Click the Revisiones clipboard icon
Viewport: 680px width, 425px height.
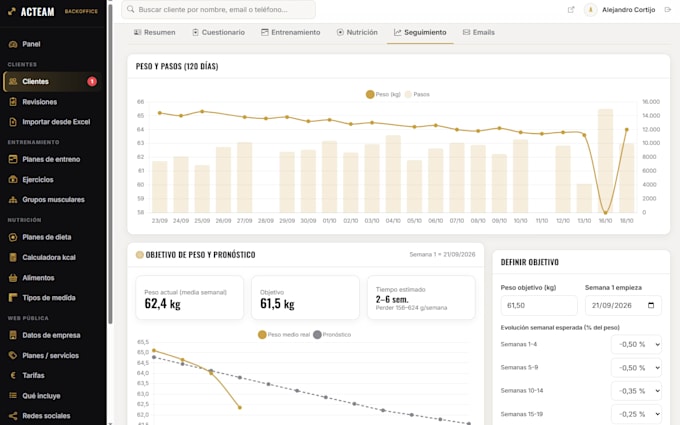pos(13,102)
